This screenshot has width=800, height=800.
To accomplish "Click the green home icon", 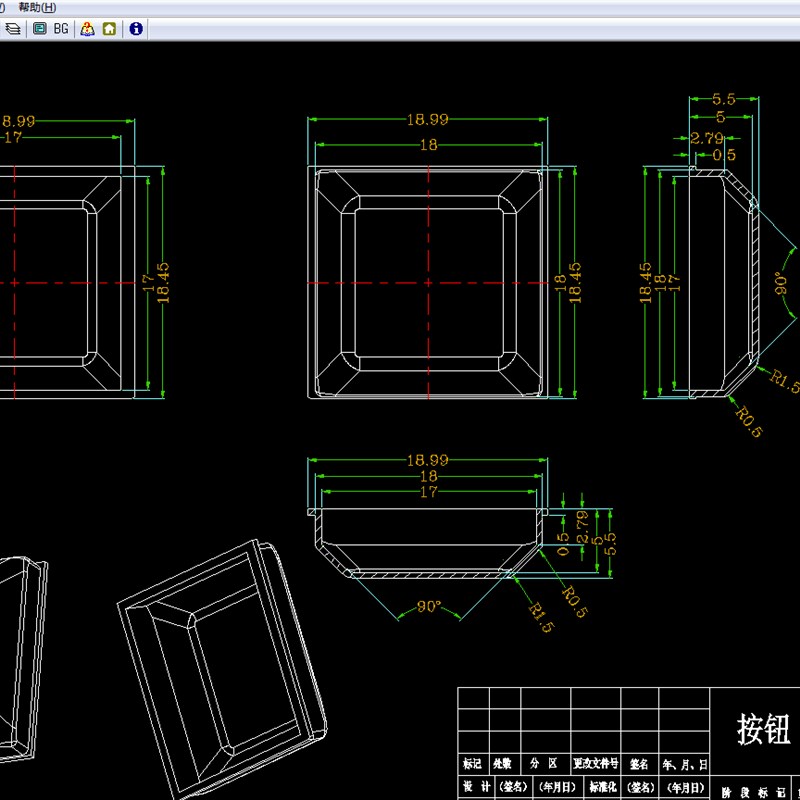I will click(x=109, y=29).
